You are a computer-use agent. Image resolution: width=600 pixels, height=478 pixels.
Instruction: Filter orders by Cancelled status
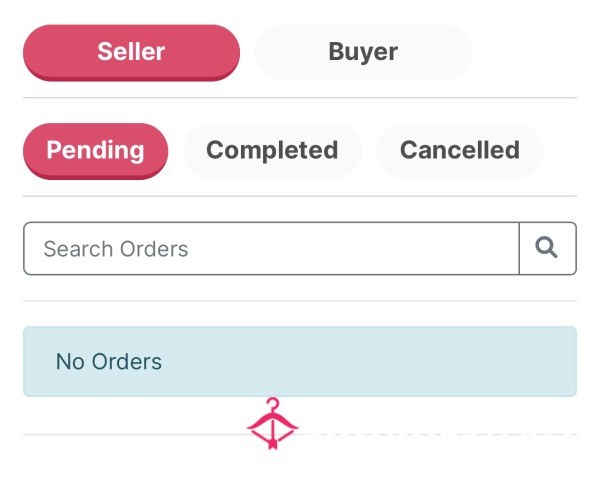460,150
